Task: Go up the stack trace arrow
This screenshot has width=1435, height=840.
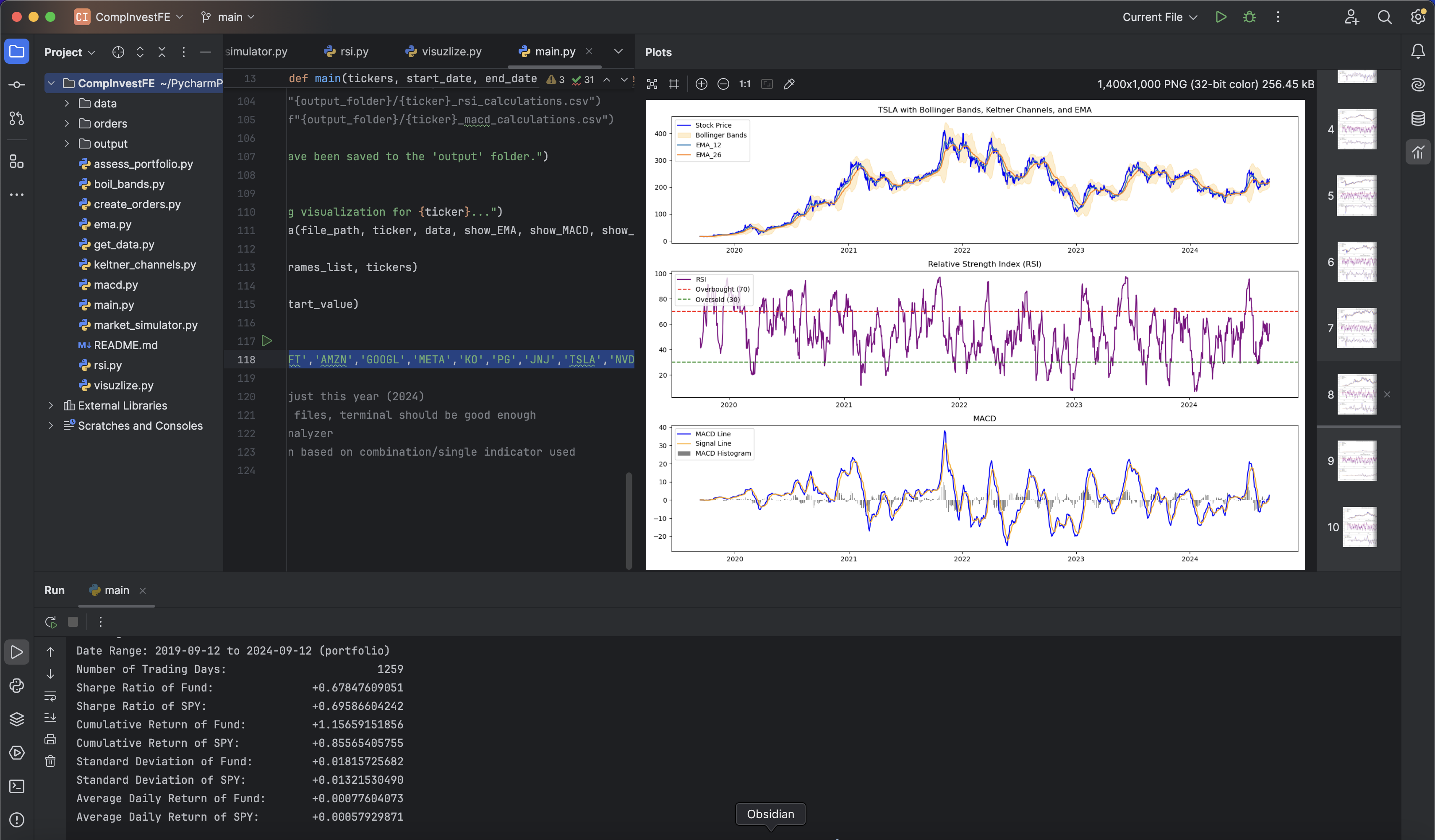Action: point(50,652)
